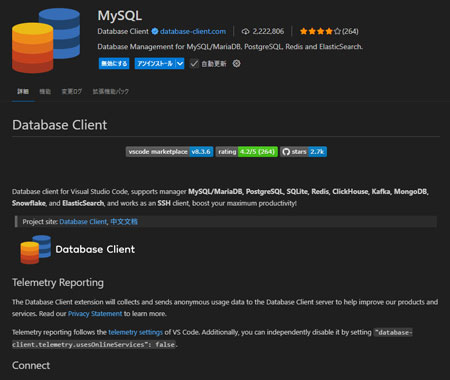The image size is (450, 380).
Task: Click the install count download icon
Action: 245,32
